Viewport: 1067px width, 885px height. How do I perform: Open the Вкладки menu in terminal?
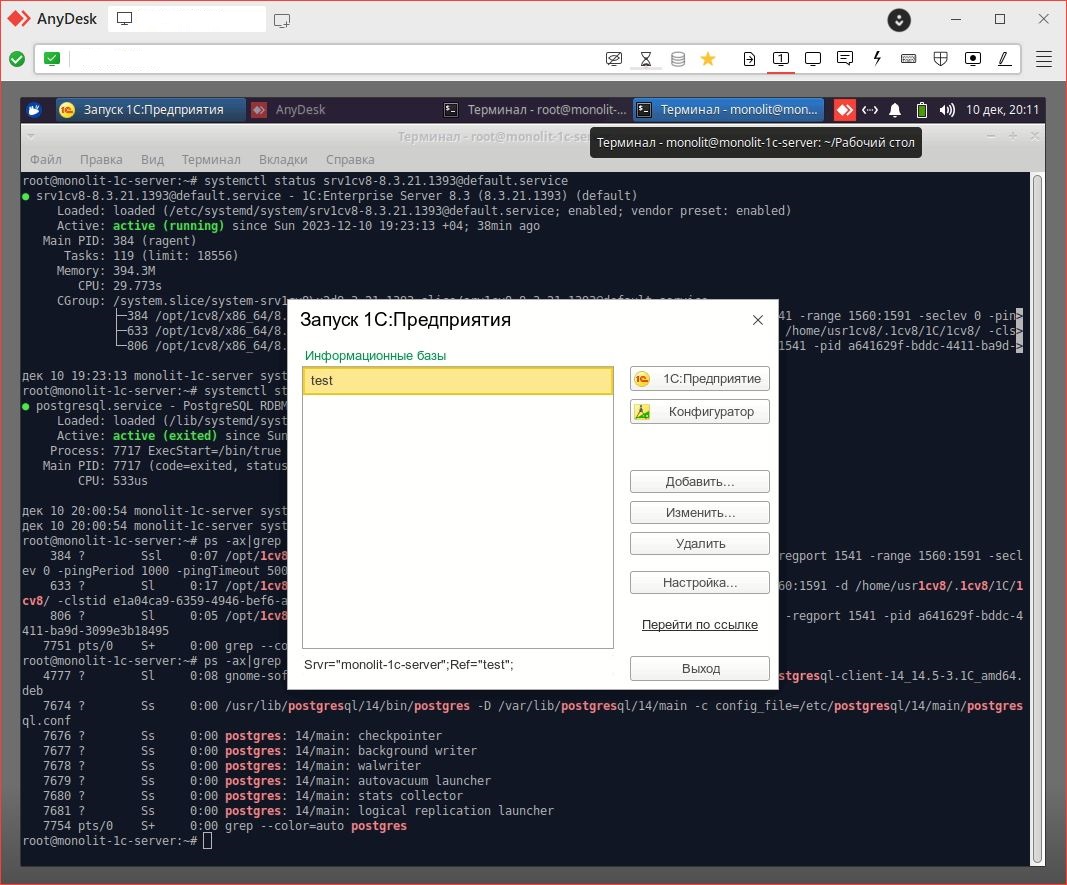coord(283,160)
